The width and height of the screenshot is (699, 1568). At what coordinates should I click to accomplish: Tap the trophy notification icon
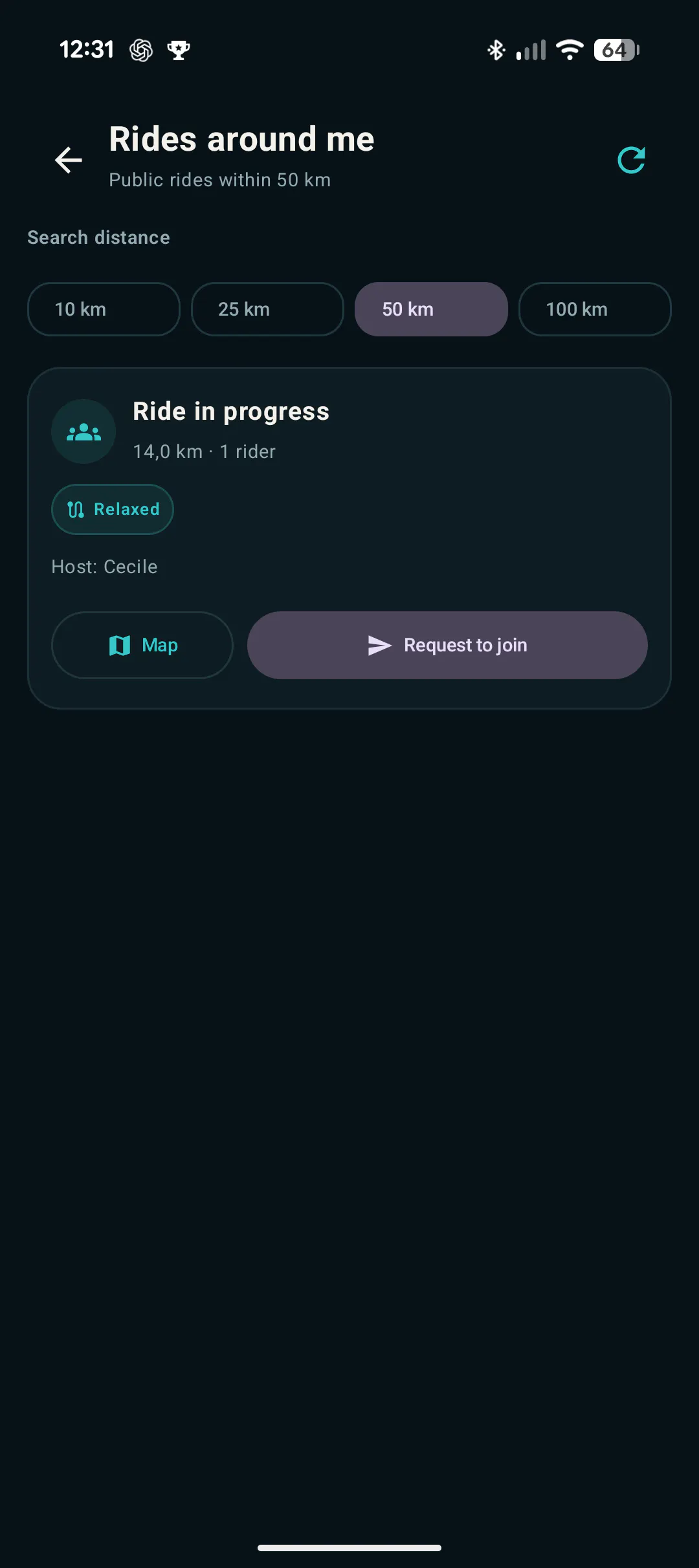[179, 50]
